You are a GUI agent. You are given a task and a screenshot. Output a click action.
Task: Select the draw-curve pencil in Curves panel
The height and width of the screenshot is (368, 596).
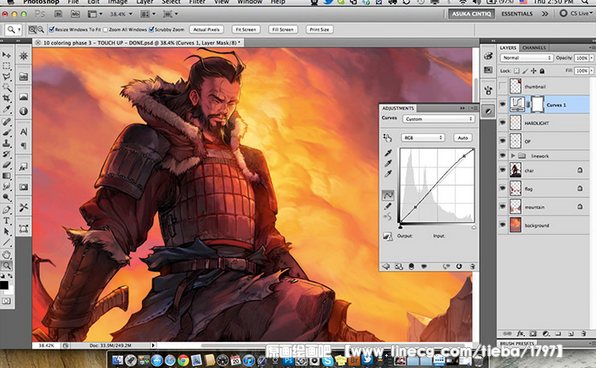pyautogui.click(x=388, y=206)
